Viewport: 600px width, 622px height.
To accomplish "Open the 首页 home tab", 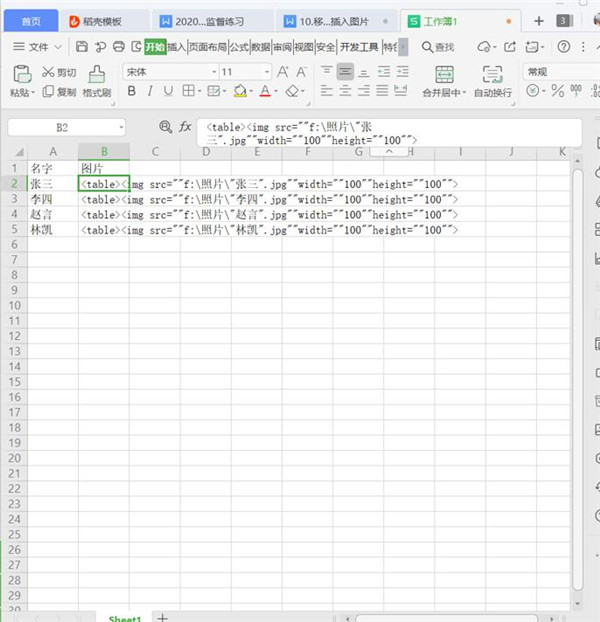I will (x=31, y=21).
